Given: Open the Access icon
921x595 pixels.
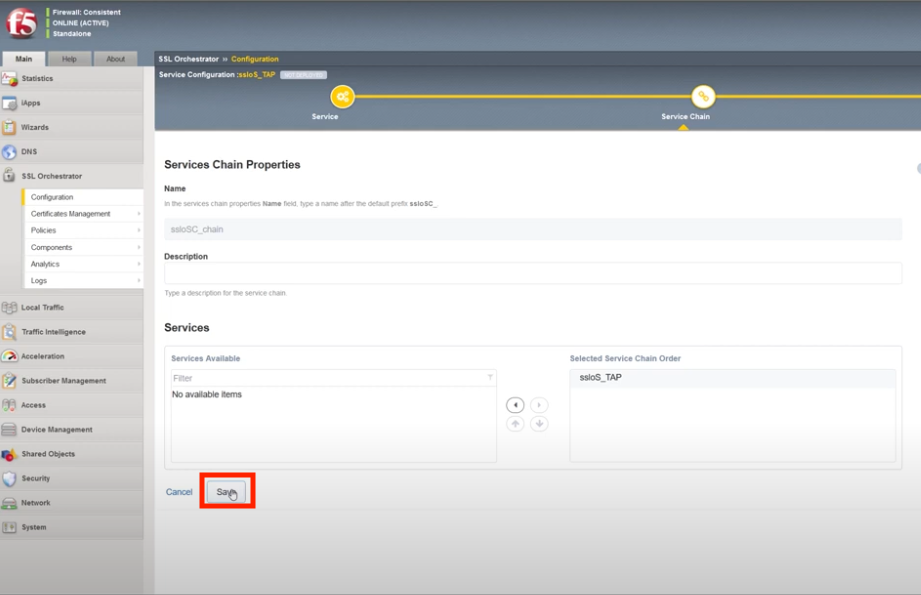Looking at the screenshot, I should 9,405.
